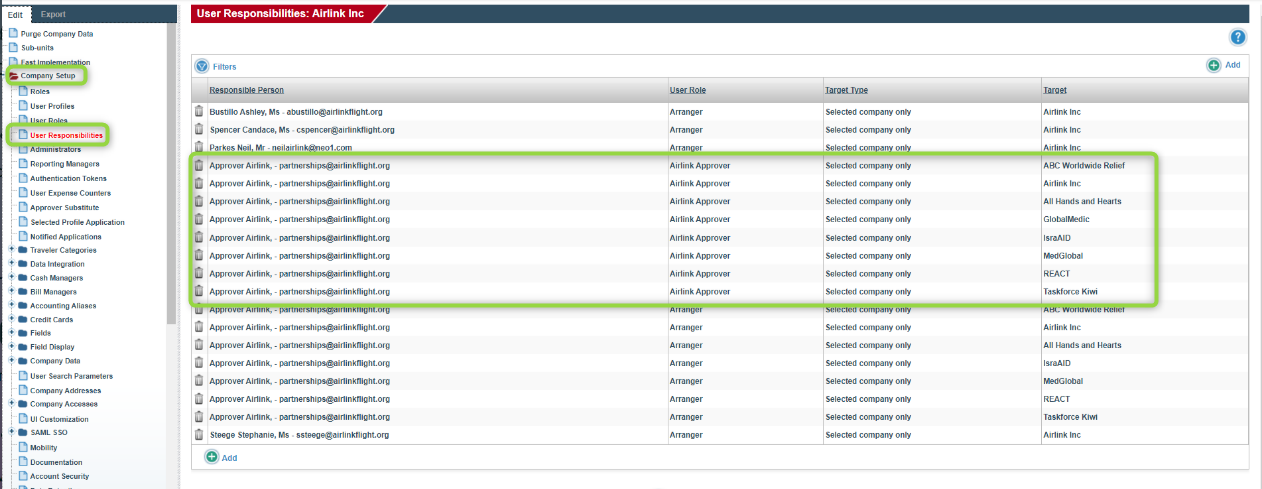
Task: Click the bottom Add link
Action: (229, 458)
